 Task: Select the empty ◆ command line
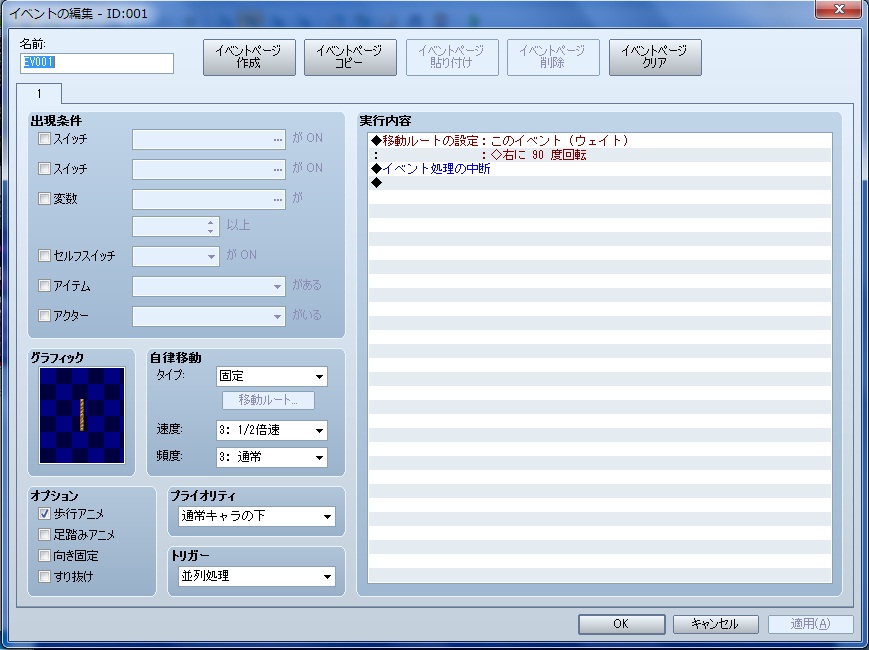click(600, 183)
